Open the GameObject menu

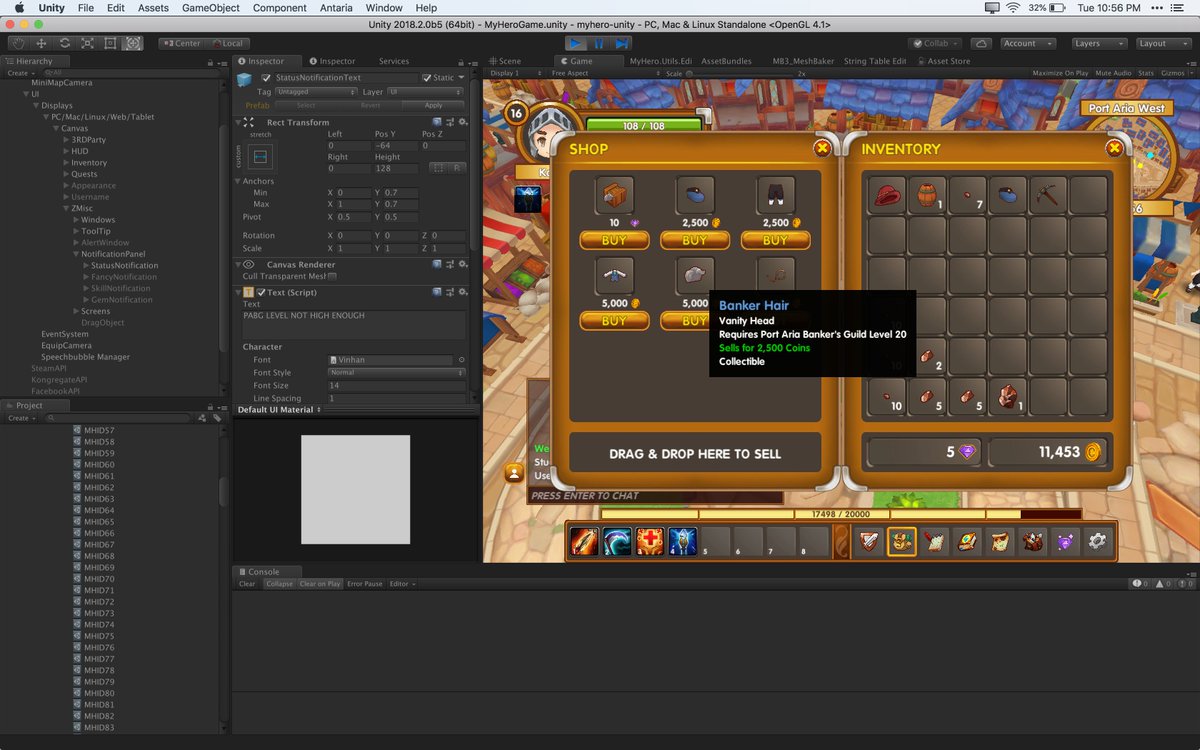(x=210, y=8)
